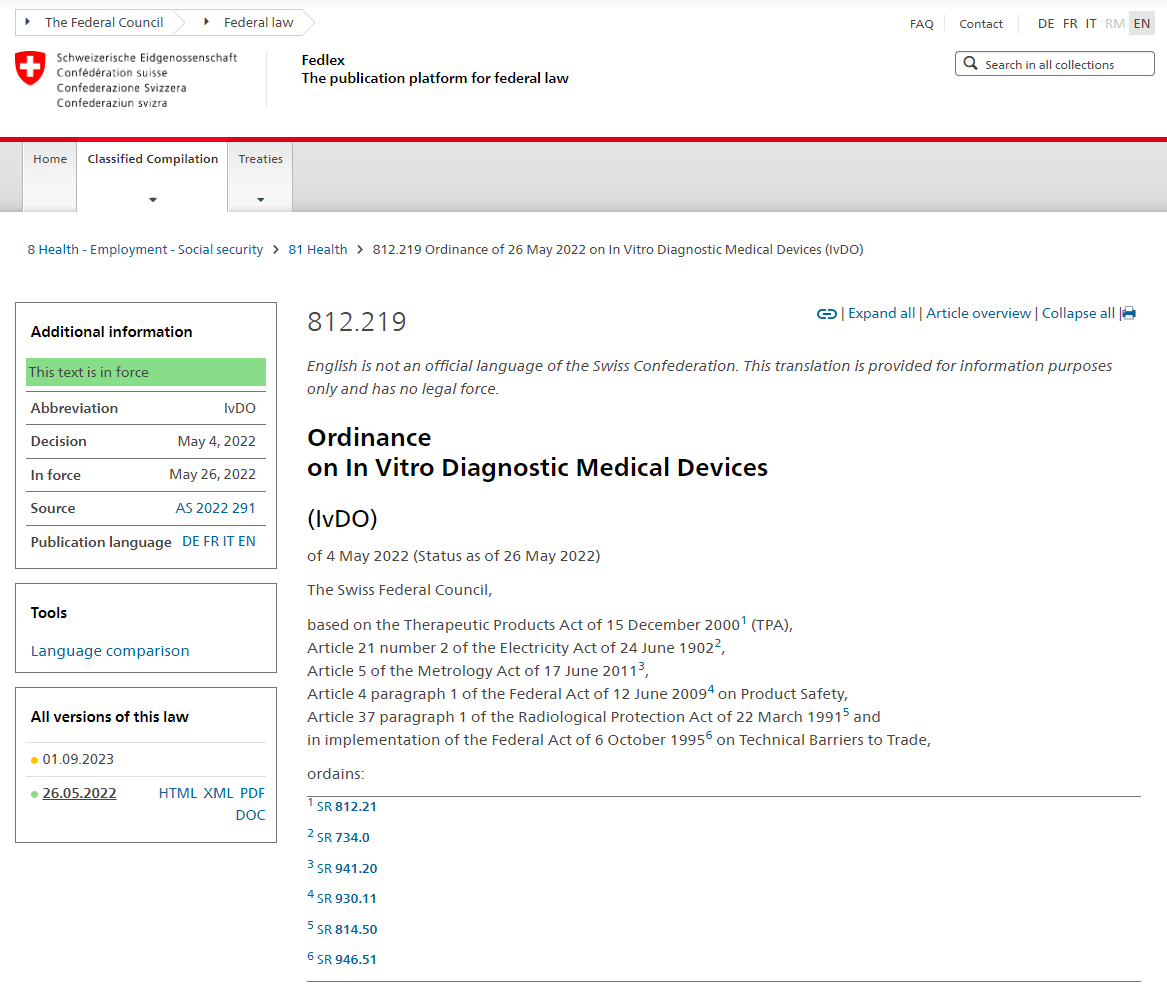Click footnote reference 6 after October 1995
The width and height of the screenshot is (1167, 989).
(709, 736)
